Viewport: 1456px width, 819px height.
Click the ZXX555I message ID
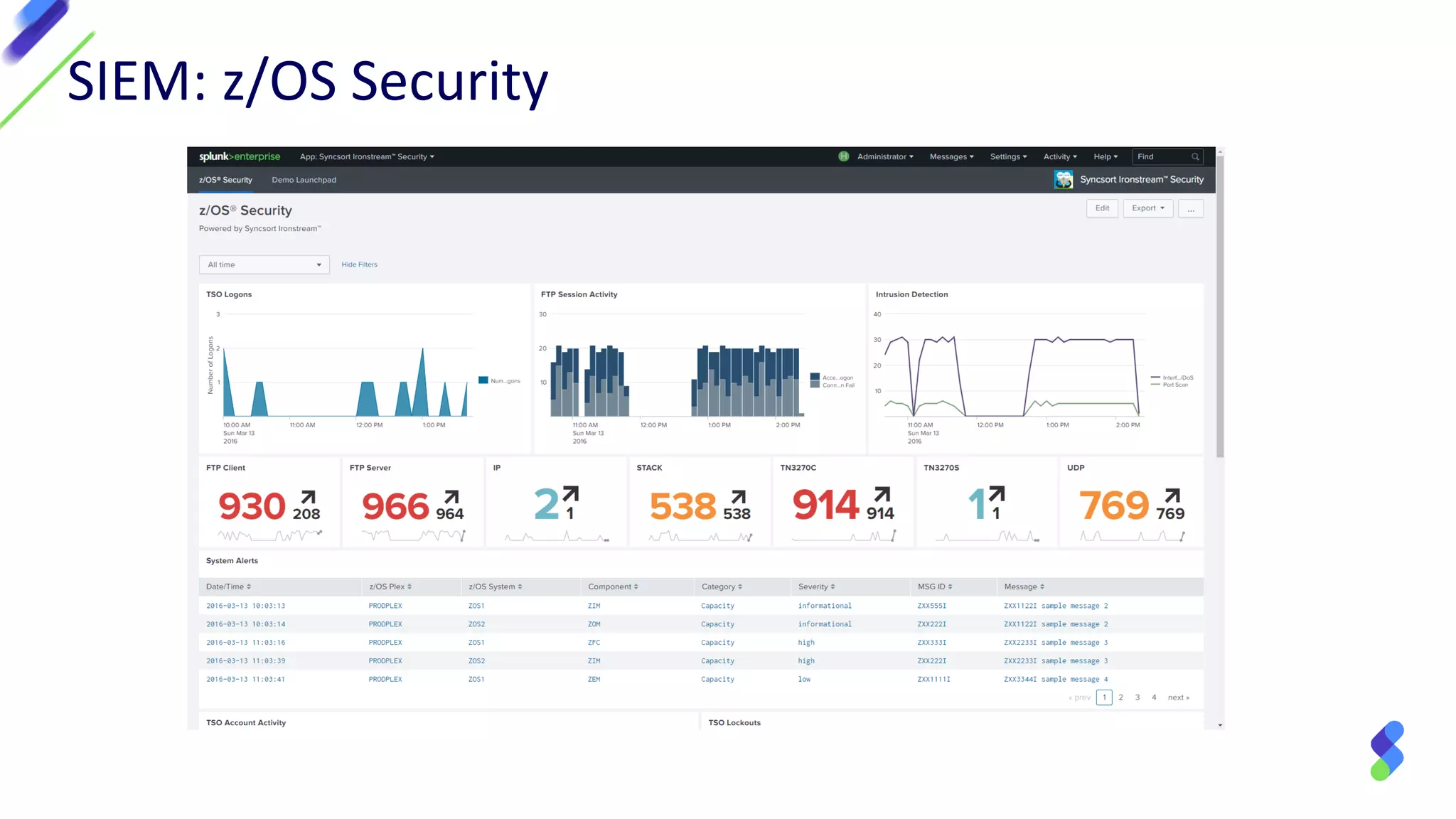pyautogui.click(x=931, y=606)
